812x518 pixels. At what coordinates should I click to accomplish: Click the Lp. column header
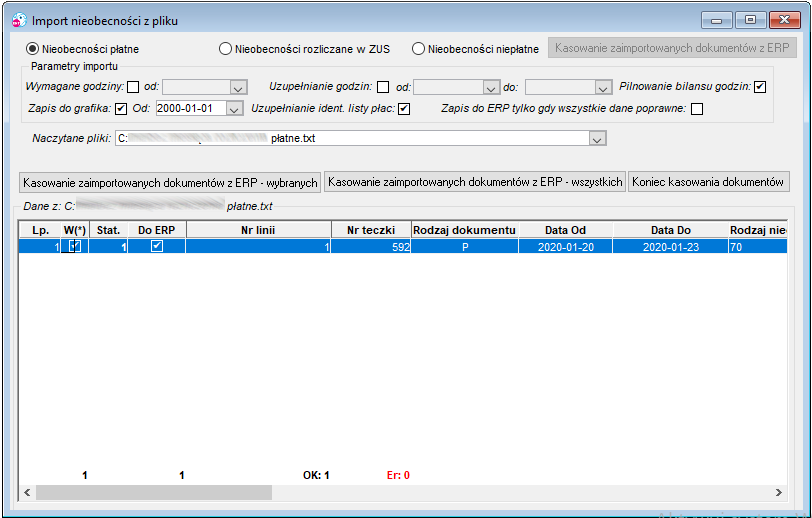pyautogui.click(x=40, y=230)
